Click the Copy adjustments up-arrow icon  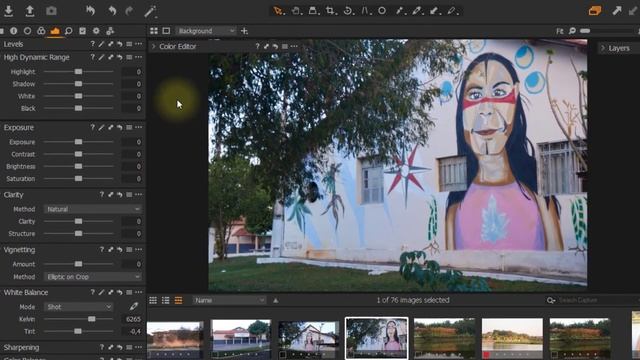point(617,11)
